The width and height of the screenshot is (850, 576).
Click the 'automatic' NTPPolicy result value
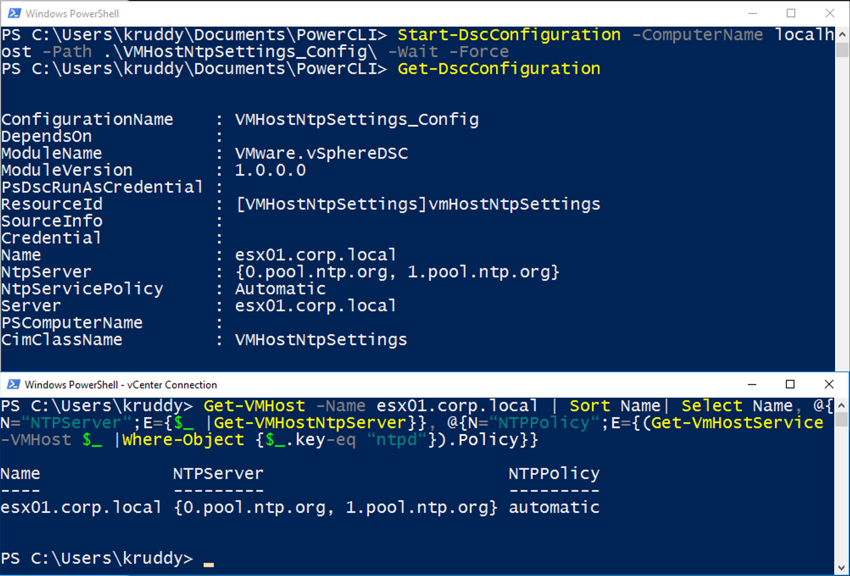tap(554, 507)
